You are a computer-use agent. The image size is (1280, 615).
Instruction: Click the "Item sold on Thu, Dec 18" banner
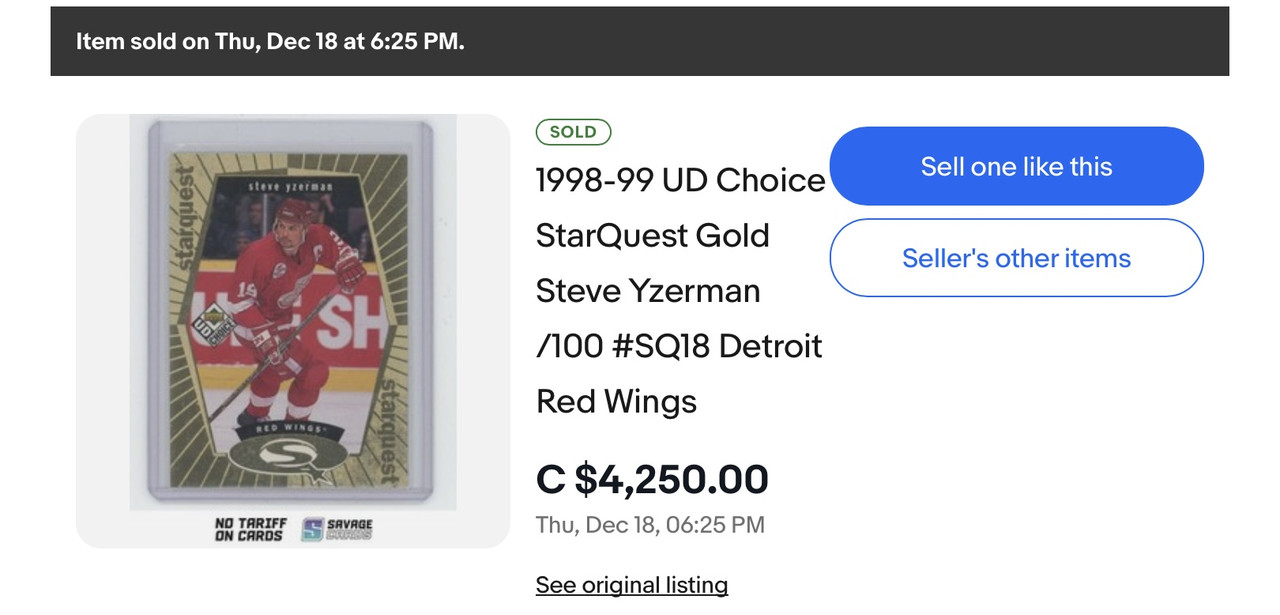270,42
